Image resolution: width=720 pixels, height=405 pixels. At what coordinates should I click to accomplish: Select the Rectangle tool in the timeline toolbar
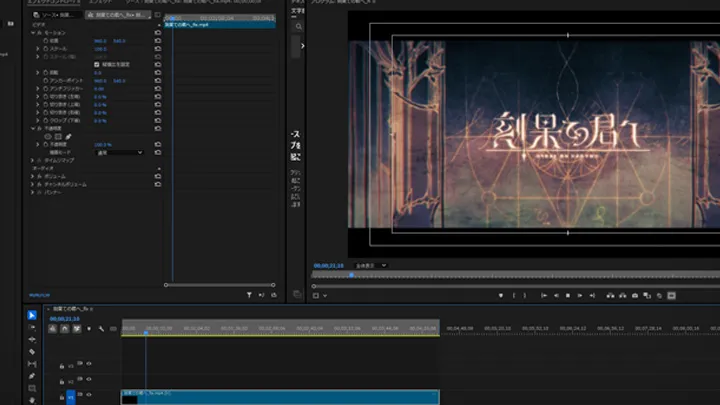[x=32, y=388]
